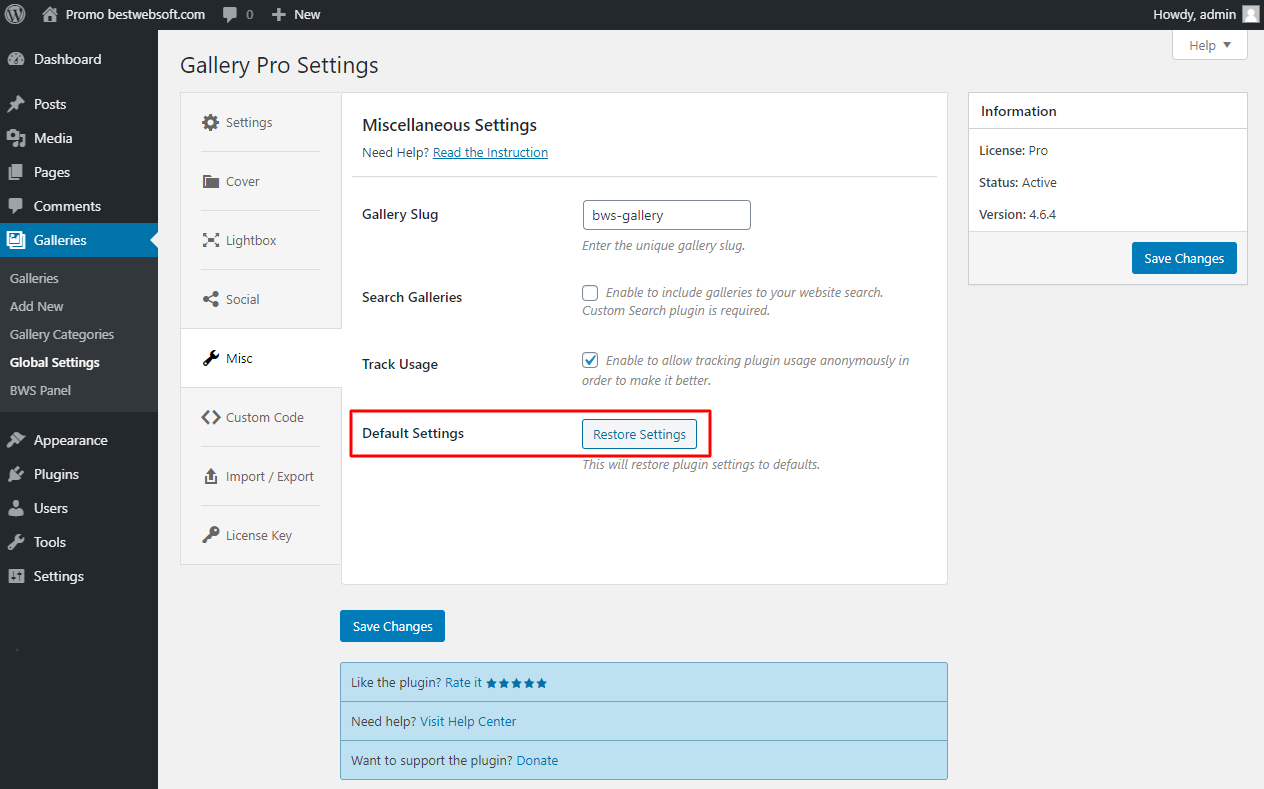Click the License Key key icon
Image resolution: width=1264 pixels, height=789 pixels.
coord(210,535)
